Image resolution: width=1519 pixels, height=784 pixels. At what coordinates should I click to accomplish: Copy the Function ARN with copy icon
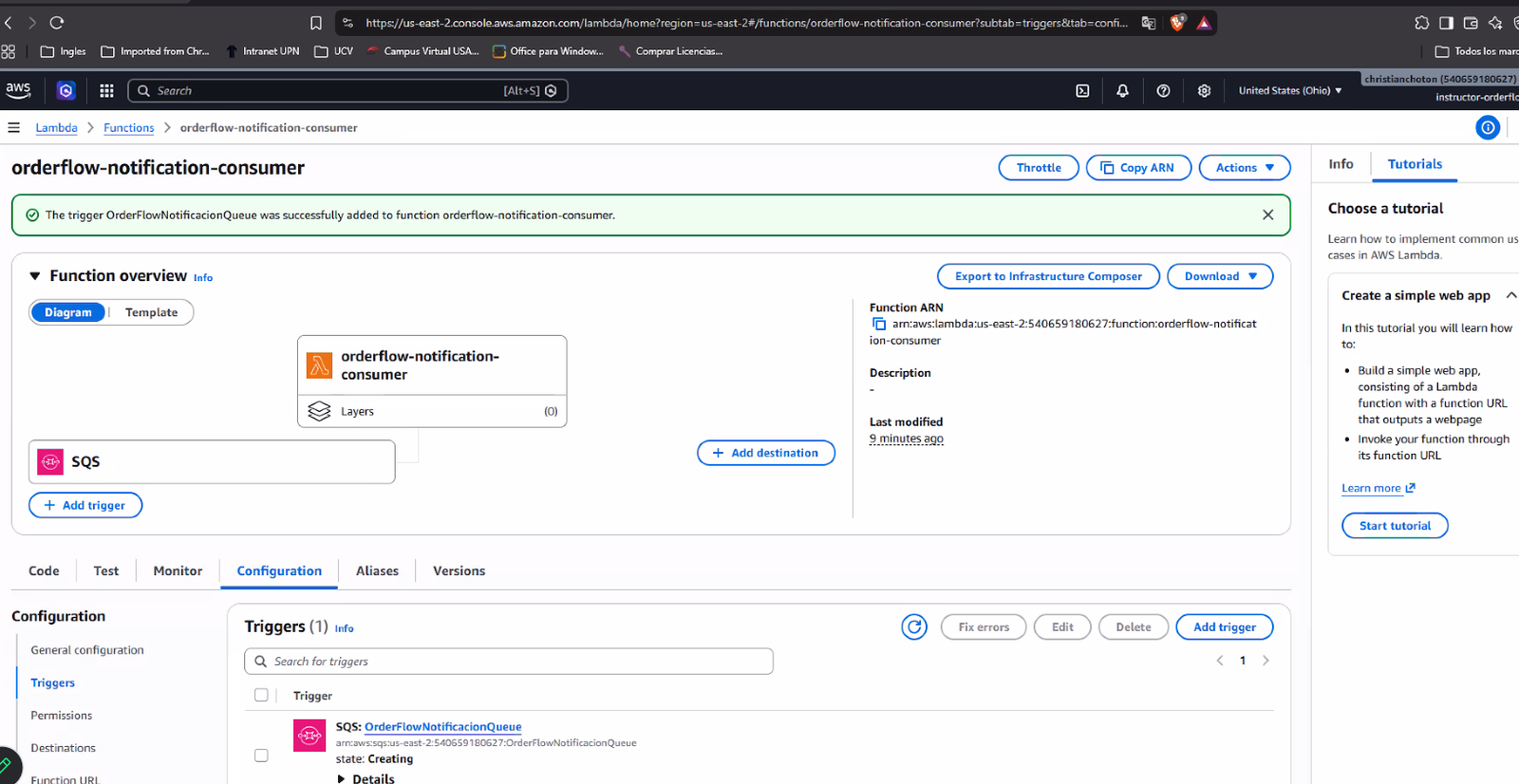tap(879, 324)
